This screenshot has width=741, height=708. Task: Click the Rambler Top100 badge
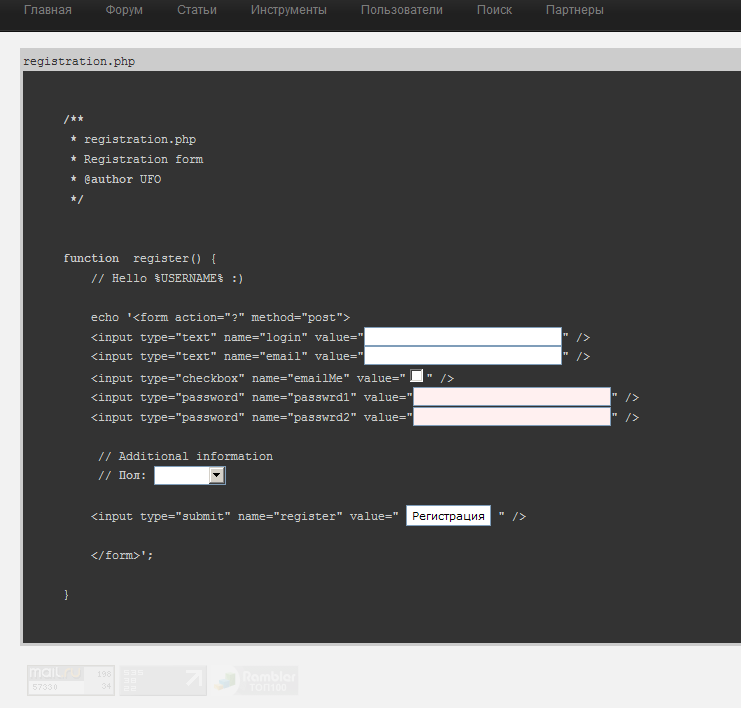click(x=255, y=680)
